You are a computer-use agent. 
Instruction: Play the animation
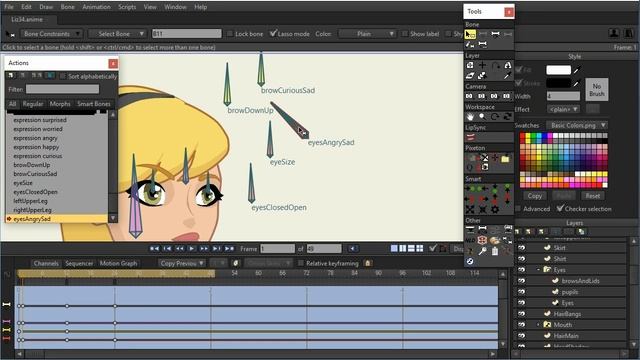tap(191, 248)
